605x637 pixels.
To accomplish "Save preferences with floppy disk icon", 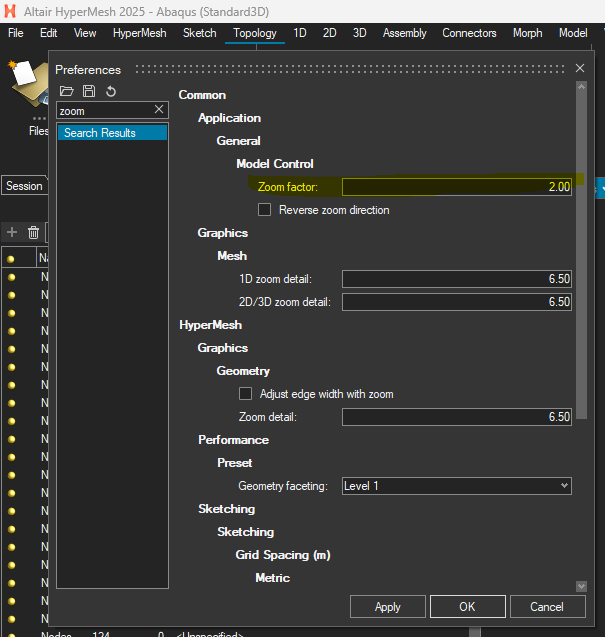I will (89, 91).
